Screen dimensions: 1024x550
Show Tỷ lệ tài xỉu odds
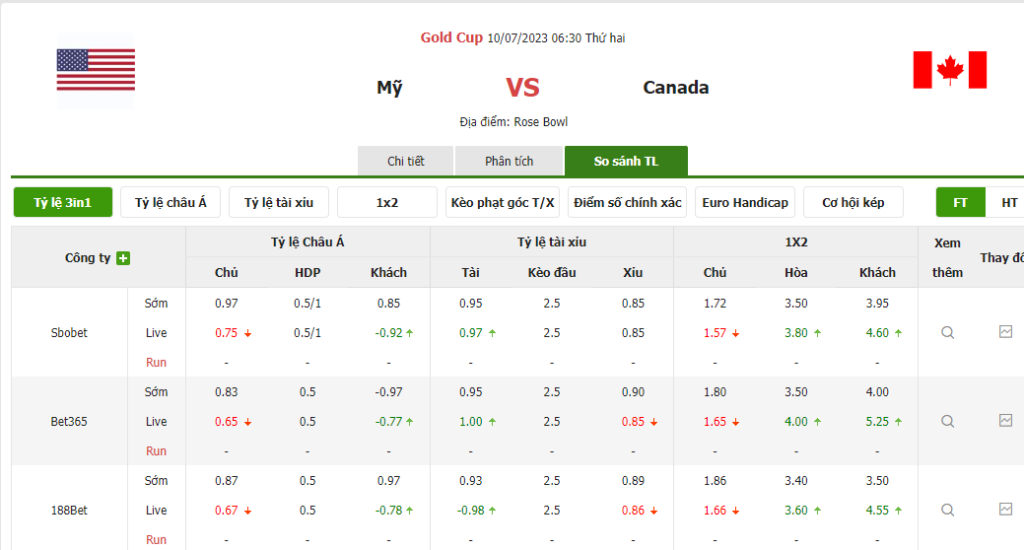click(x=279, y=202)
